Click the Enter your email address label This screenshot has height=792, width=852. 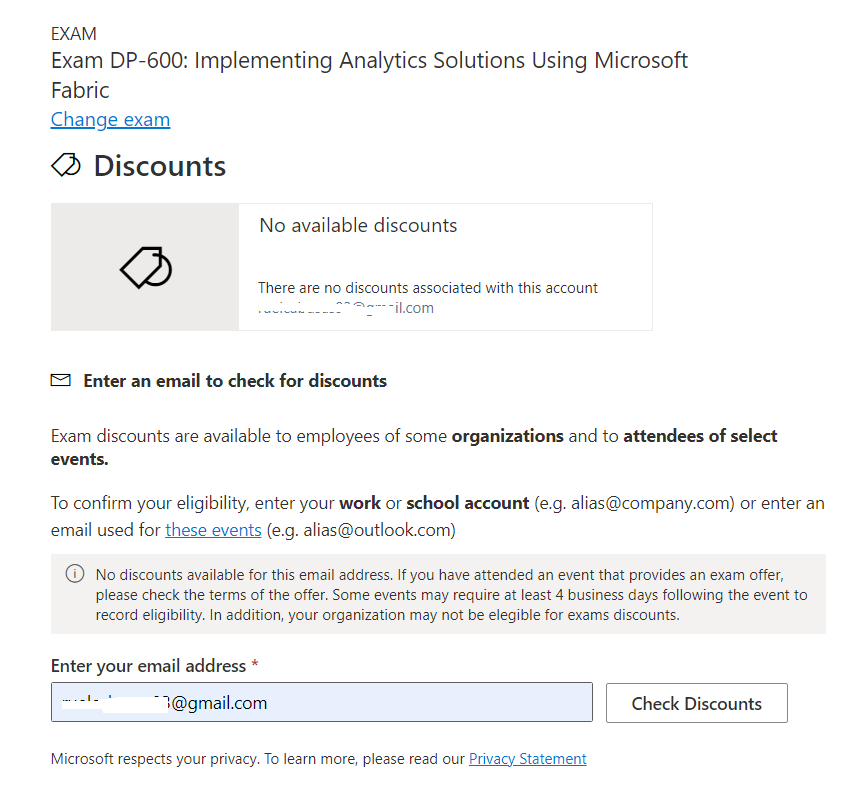click(x=148, y=666)
